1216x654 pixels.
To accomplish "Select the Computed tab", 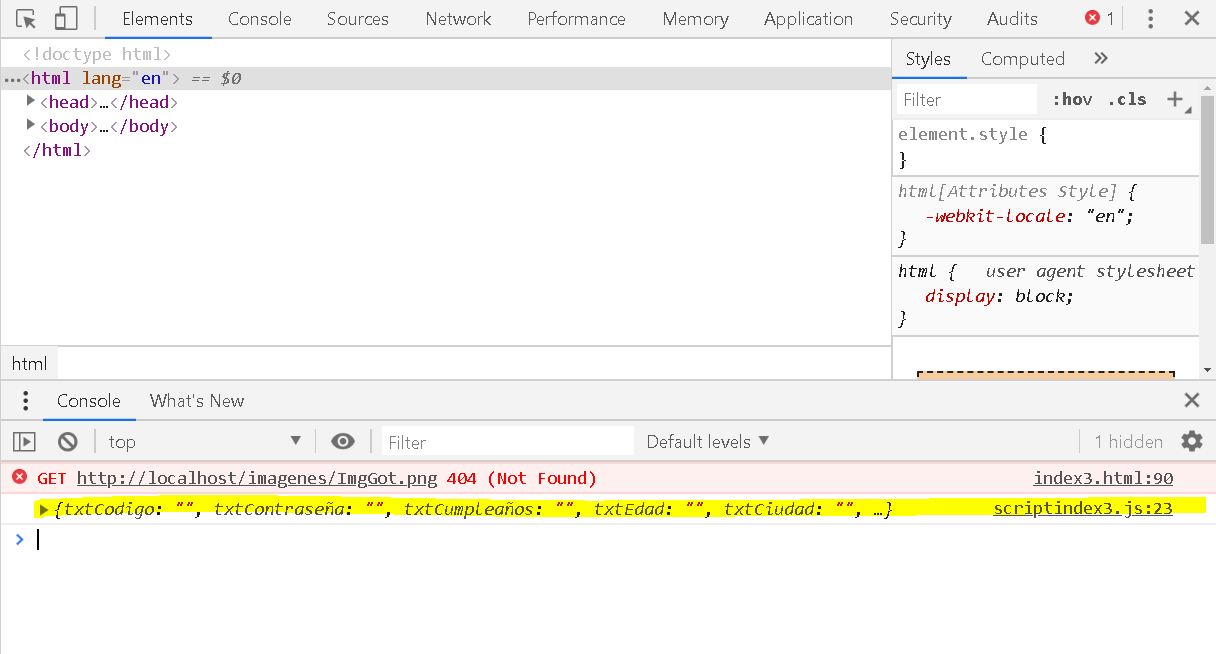I will point(1022,59).
